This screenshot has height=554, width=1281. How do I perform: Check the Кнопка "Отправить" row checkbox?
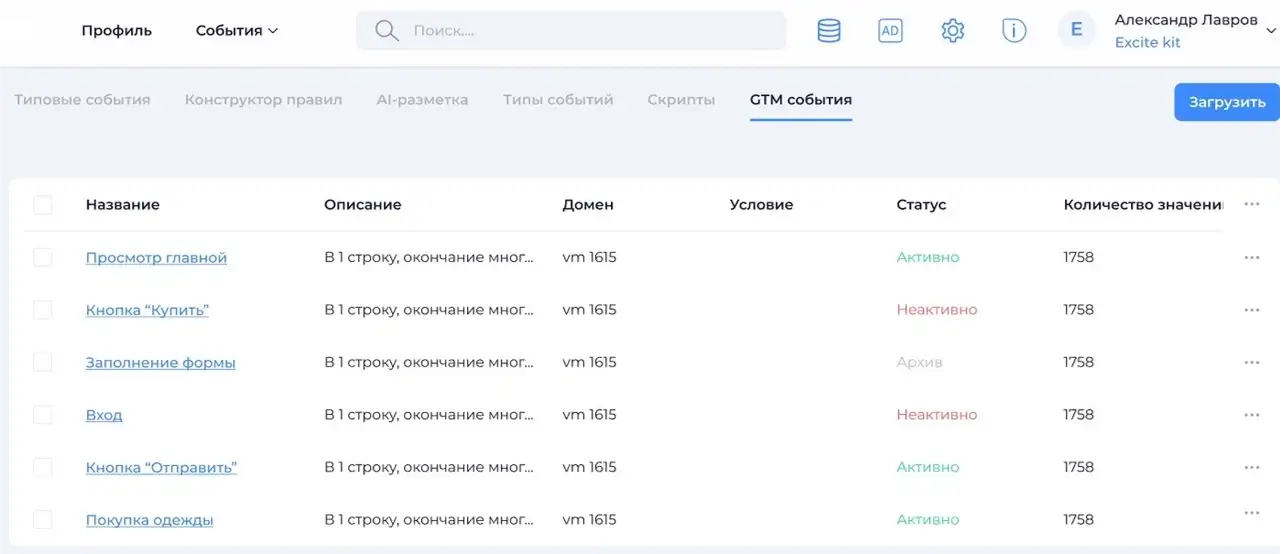point(43,467)
